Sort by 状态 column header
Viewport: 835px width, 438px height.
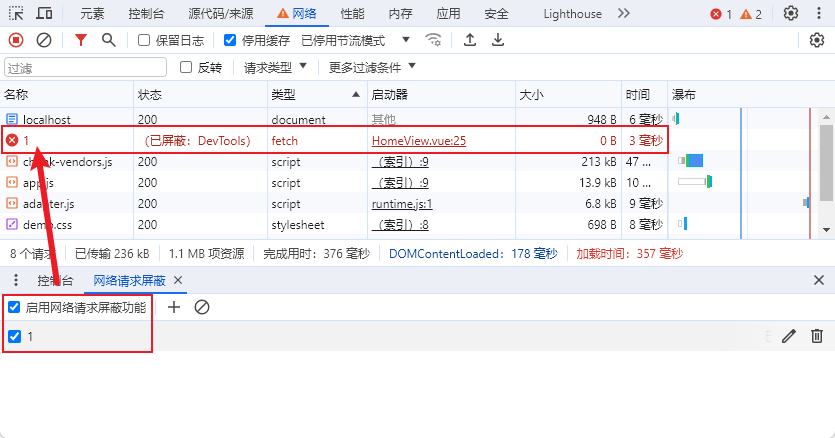[200, 95]
